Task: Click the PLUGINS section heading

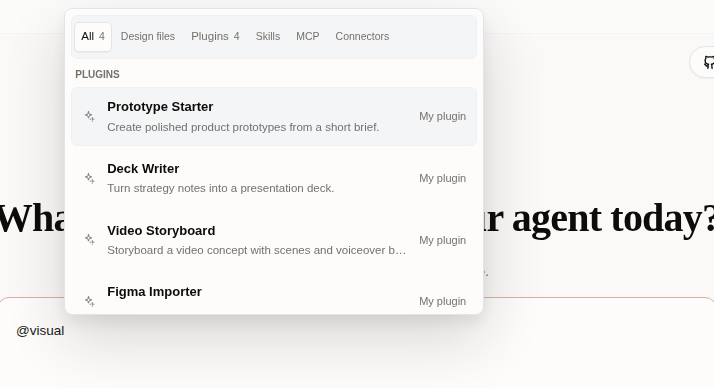Action: (97, 74)
